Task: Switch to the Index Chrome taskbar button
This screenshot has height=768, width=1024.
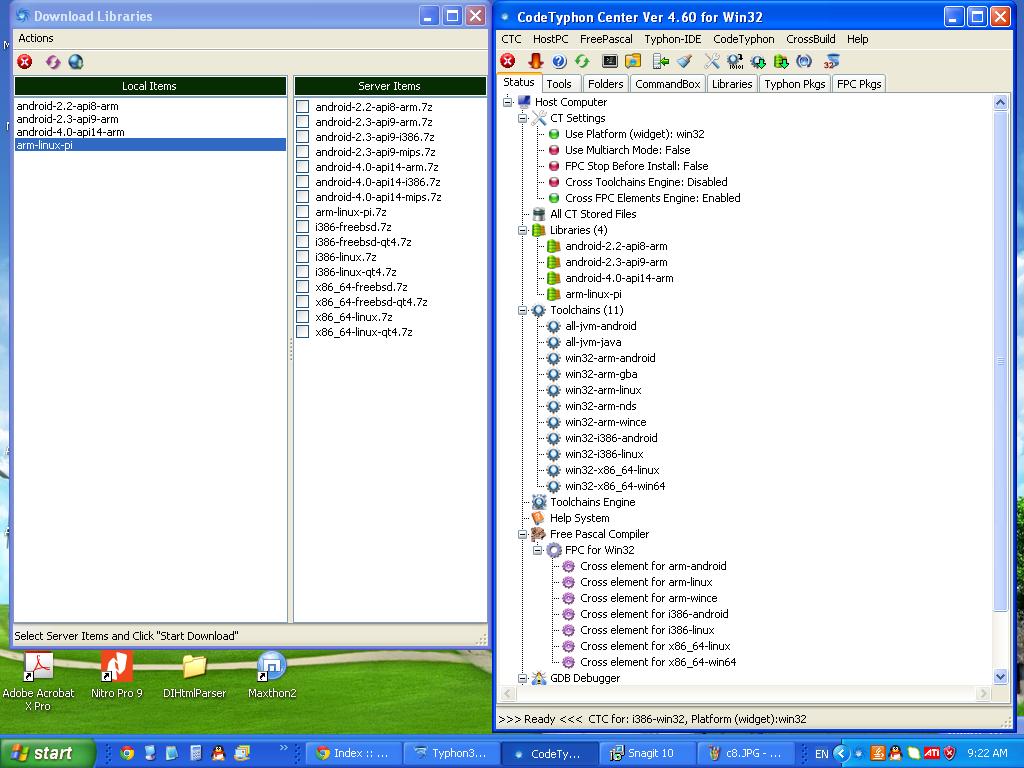Action: [x=353, y=753]
